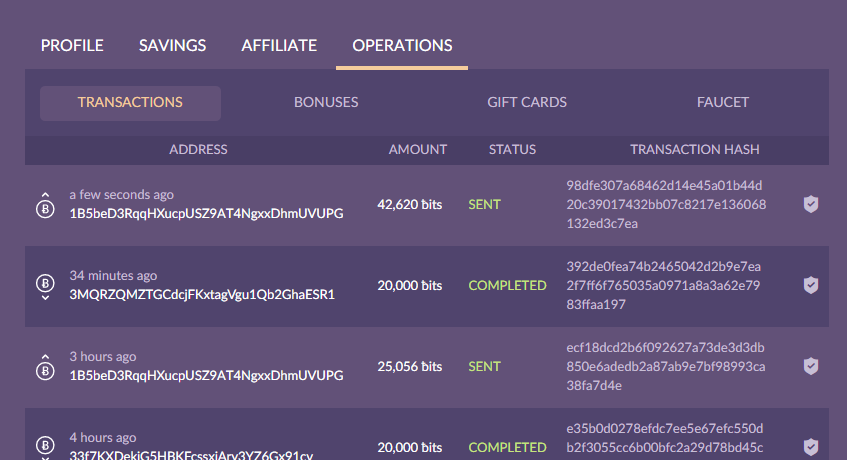Image resolution: width=847 pixels, height=460 pixels.
Task: Click the '34 minutes ago' timestamp
Action: tap(113, 276)
